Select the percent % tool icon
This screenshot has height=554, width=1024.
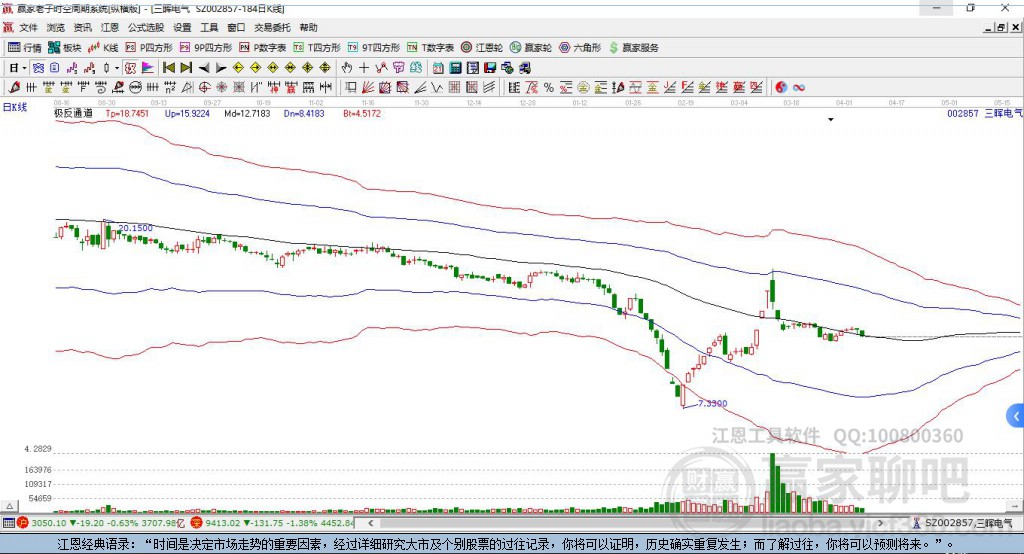click(x=549, y=87)
